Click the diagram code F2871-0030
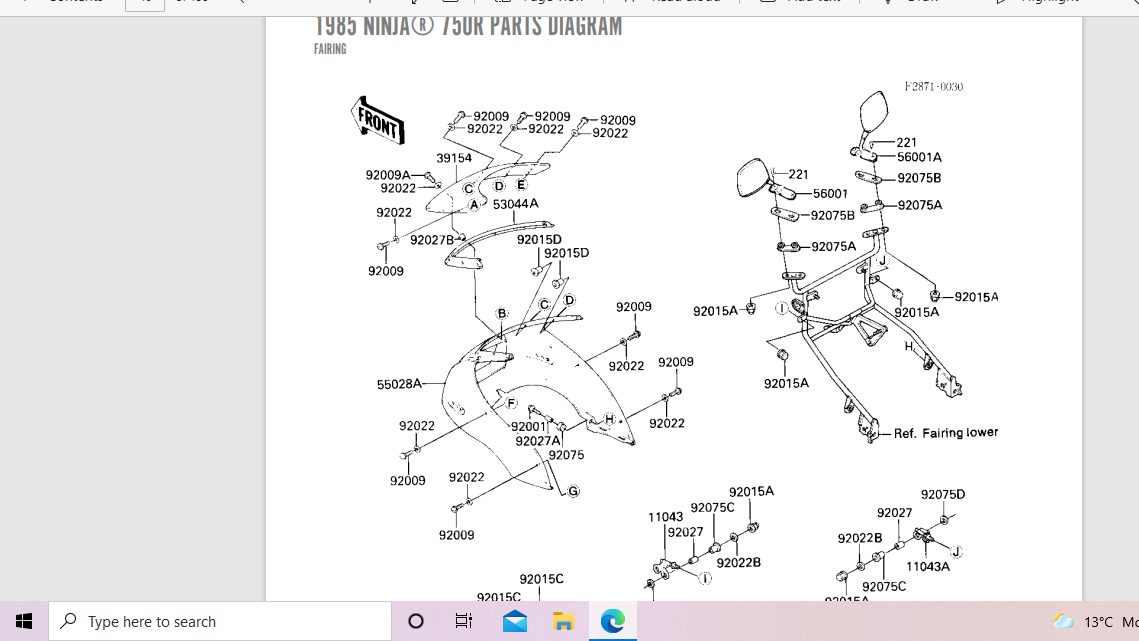Image resolution: width=1139 pixels, height=641 pixels. tap(933, 87)
